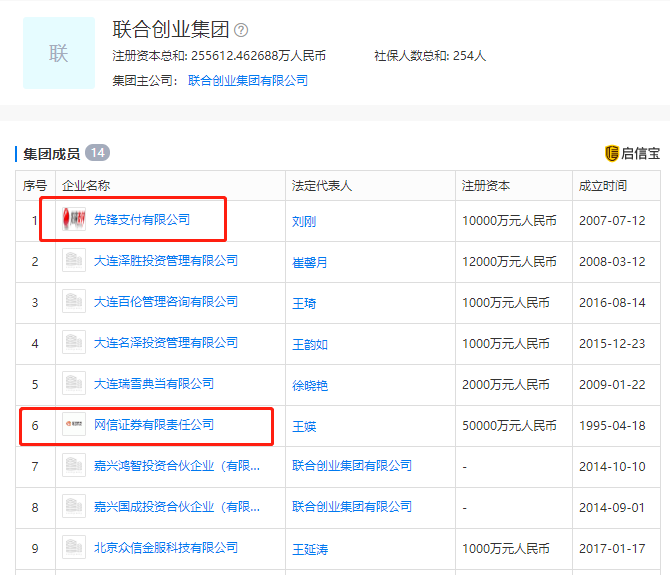Viewport: 670px width, 575px height.
Task: Click the 集团成员 section heading
Action: pos(52,154)
